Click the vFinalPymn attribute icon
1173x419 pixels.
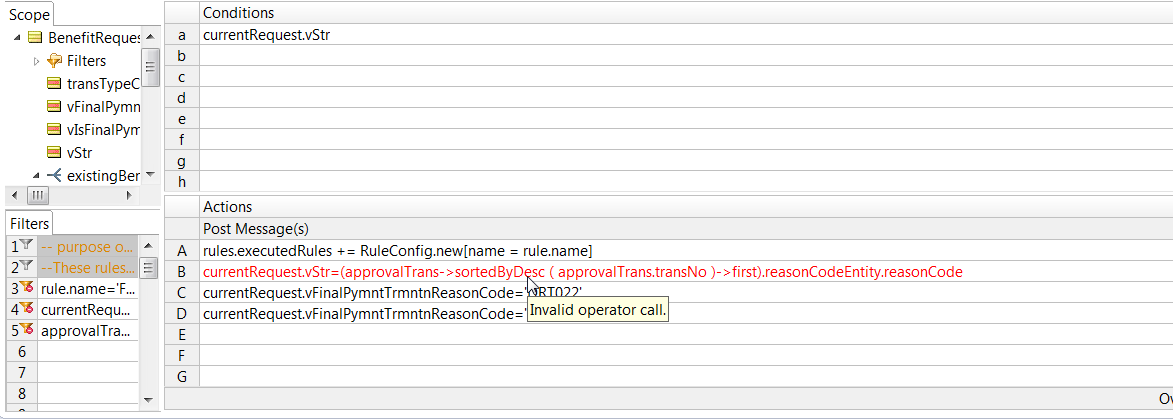[x=54, y=107]
